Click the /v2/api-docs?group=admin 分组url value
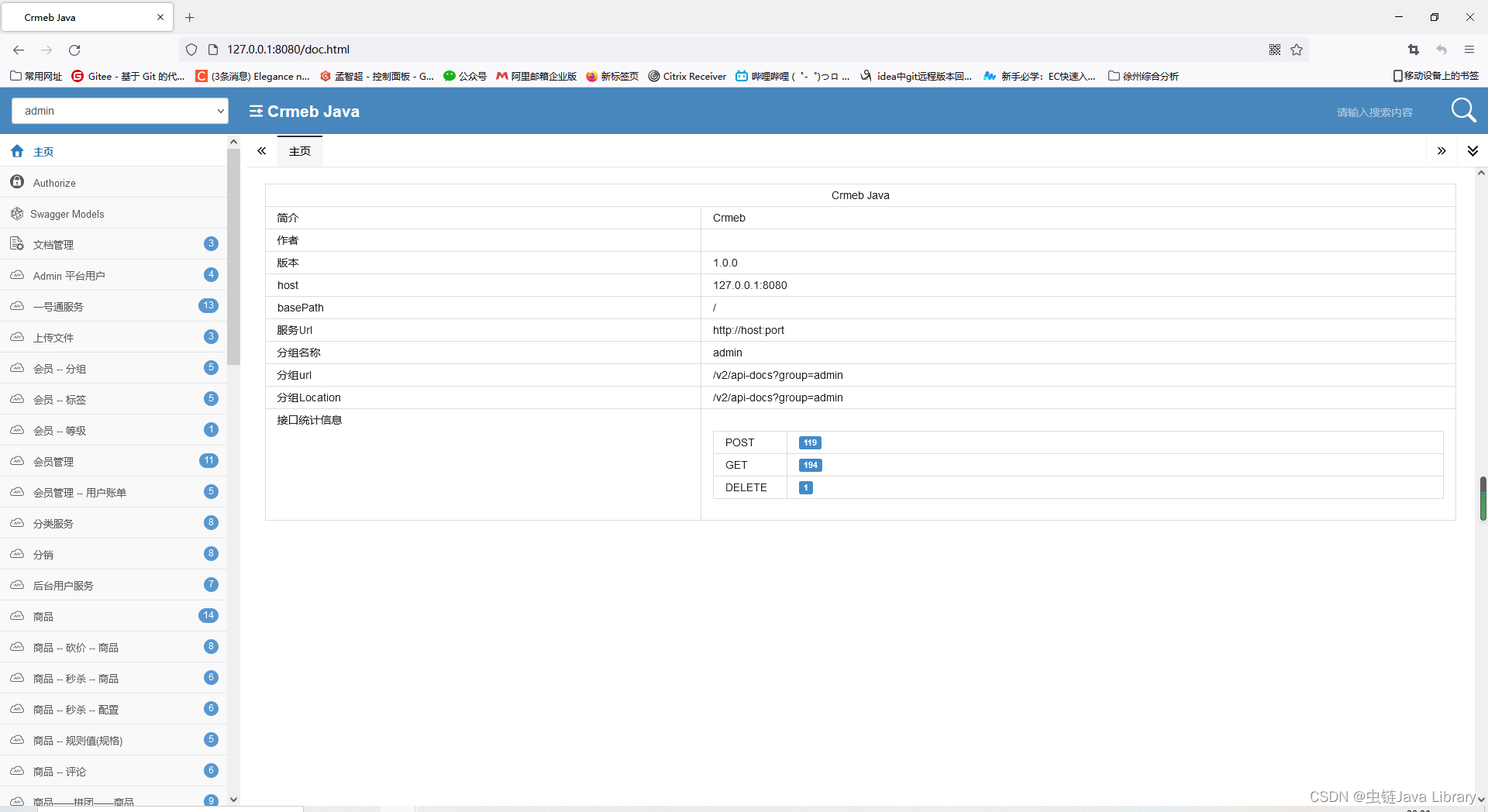This screenshot has height=812, width=1488. (x=777, y=375)
